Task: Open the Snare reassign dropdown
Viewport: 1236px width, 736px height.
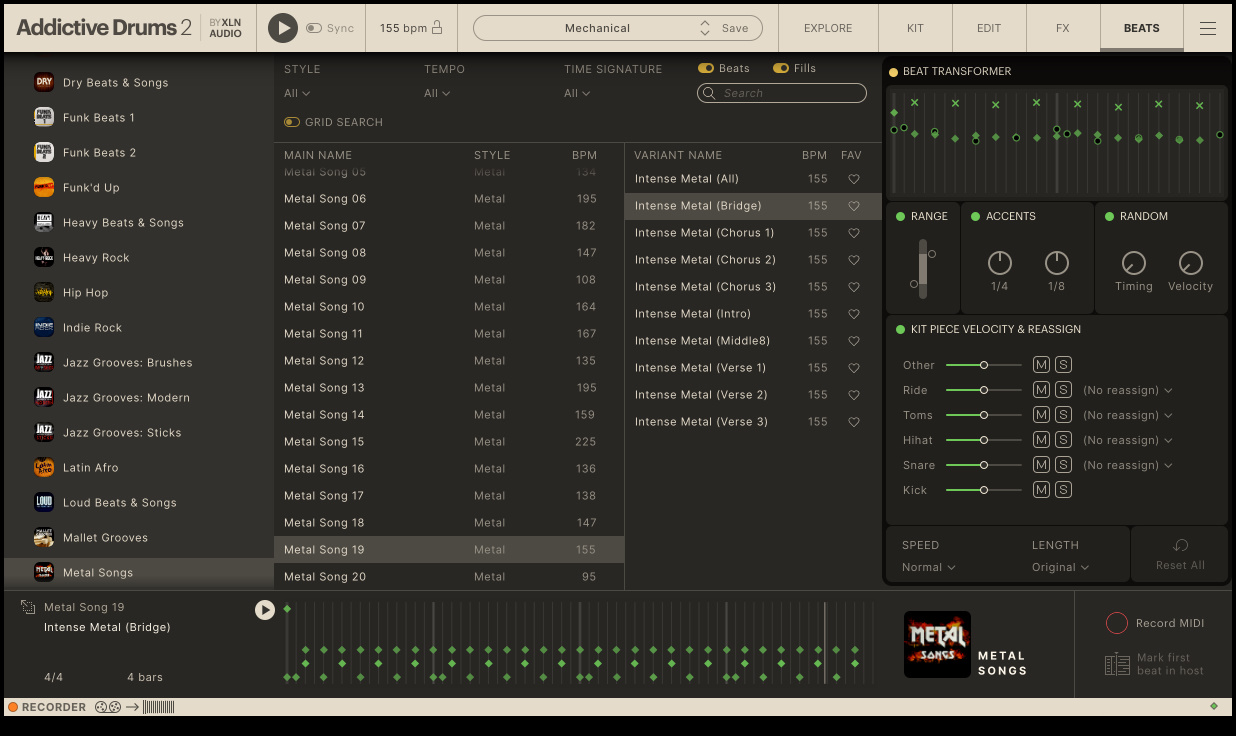Action: point(1127,465)
